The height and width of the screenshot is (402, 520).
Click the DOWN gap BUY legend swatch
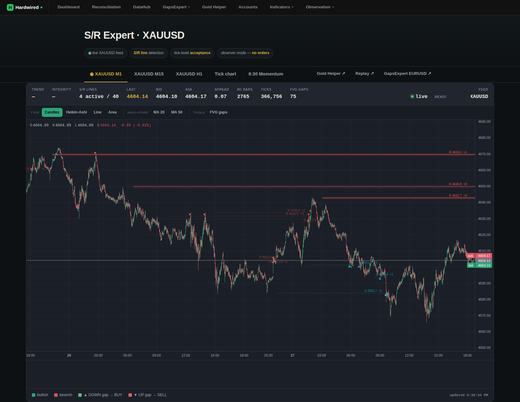click(x=80, y=395)
